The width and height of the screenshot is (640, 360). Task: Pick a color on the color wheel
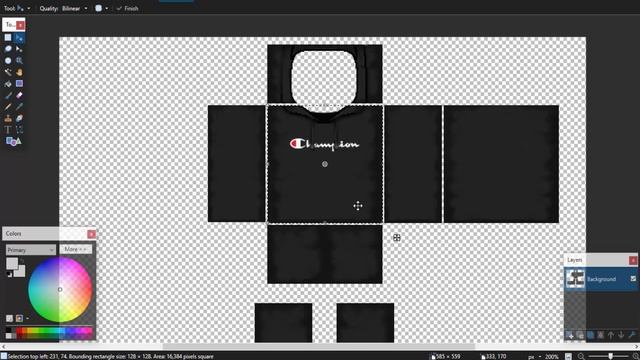pos(60,289)
